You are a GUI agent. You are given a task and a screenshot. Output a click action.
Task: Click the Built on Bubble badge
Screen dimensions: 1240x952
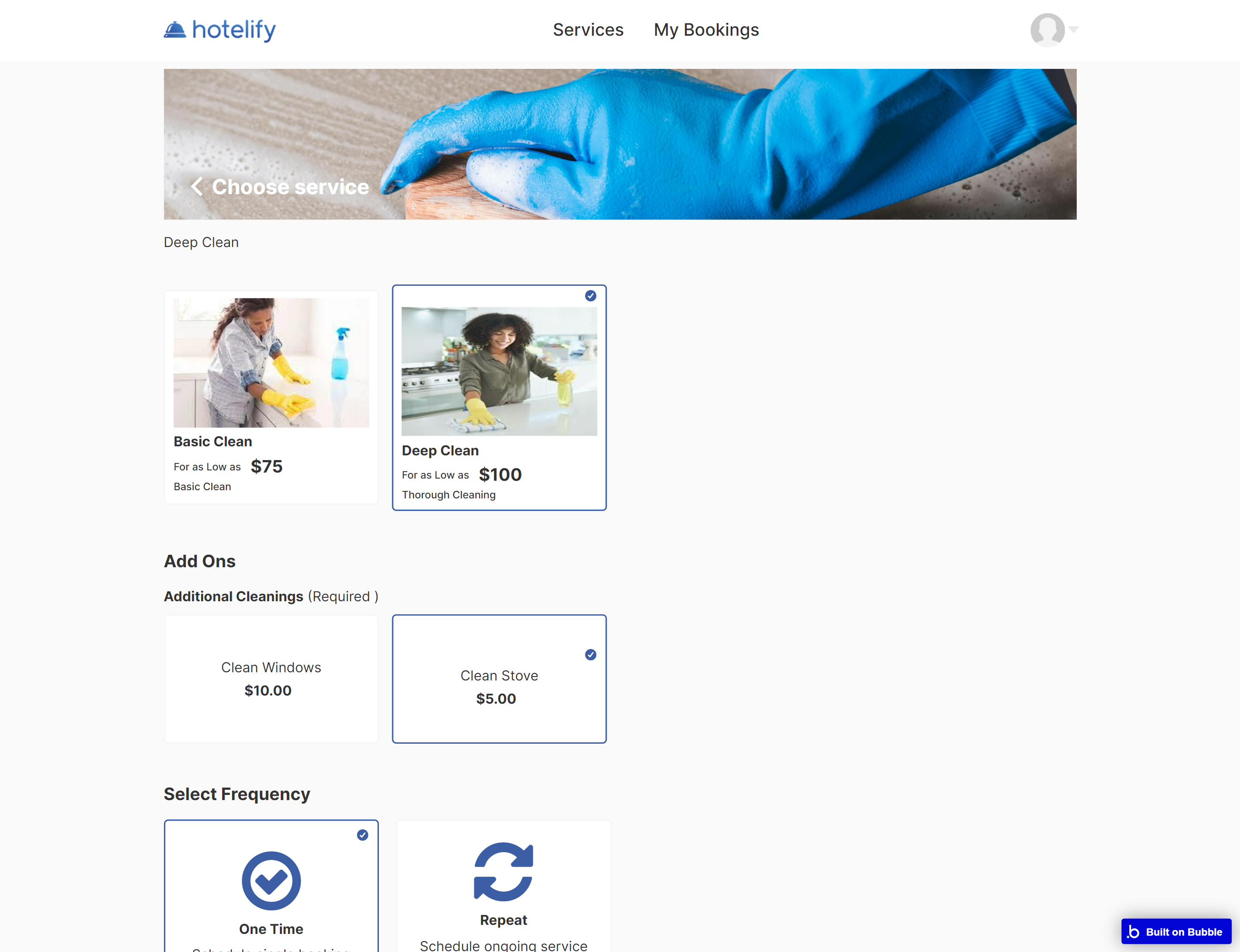(1176, 932)
